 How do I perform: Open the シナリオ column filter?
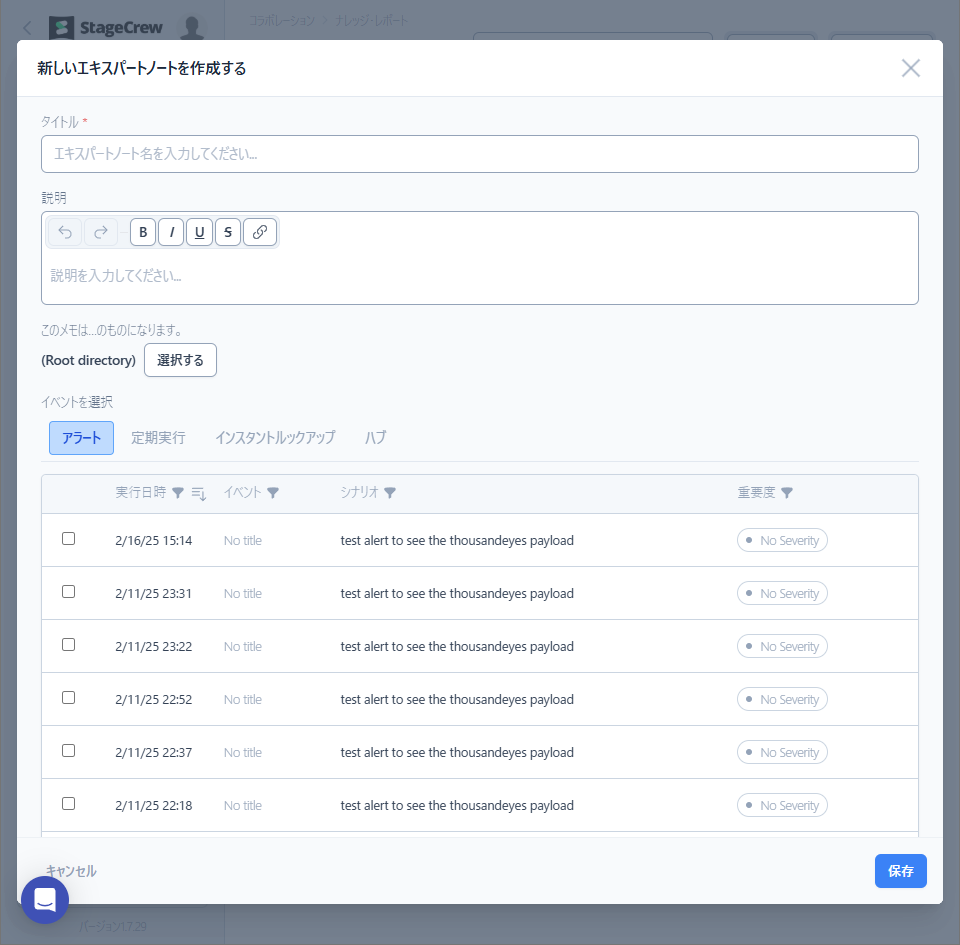pos(390,493)
